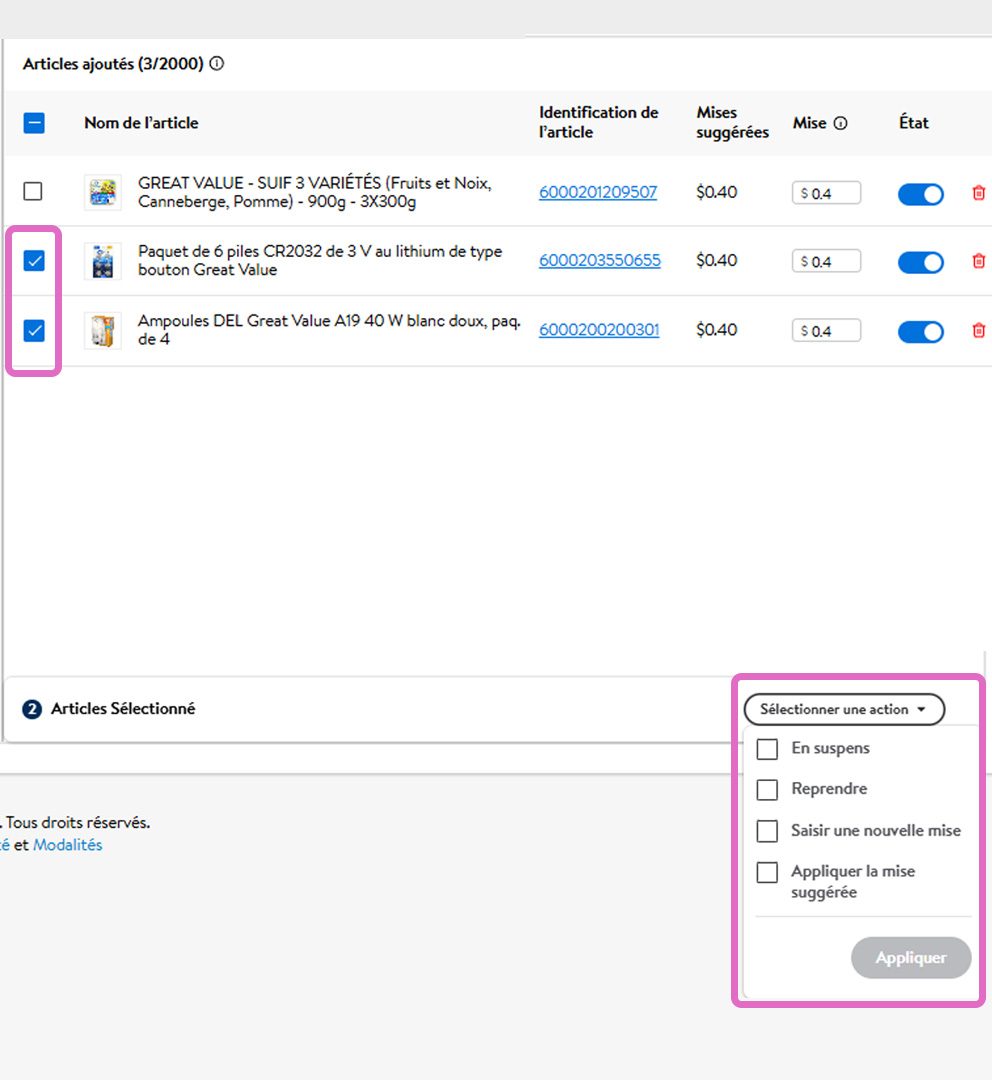Edit Mise field for CR2032 piles
The image size is (992, 1080).
[x=826, y=261]
